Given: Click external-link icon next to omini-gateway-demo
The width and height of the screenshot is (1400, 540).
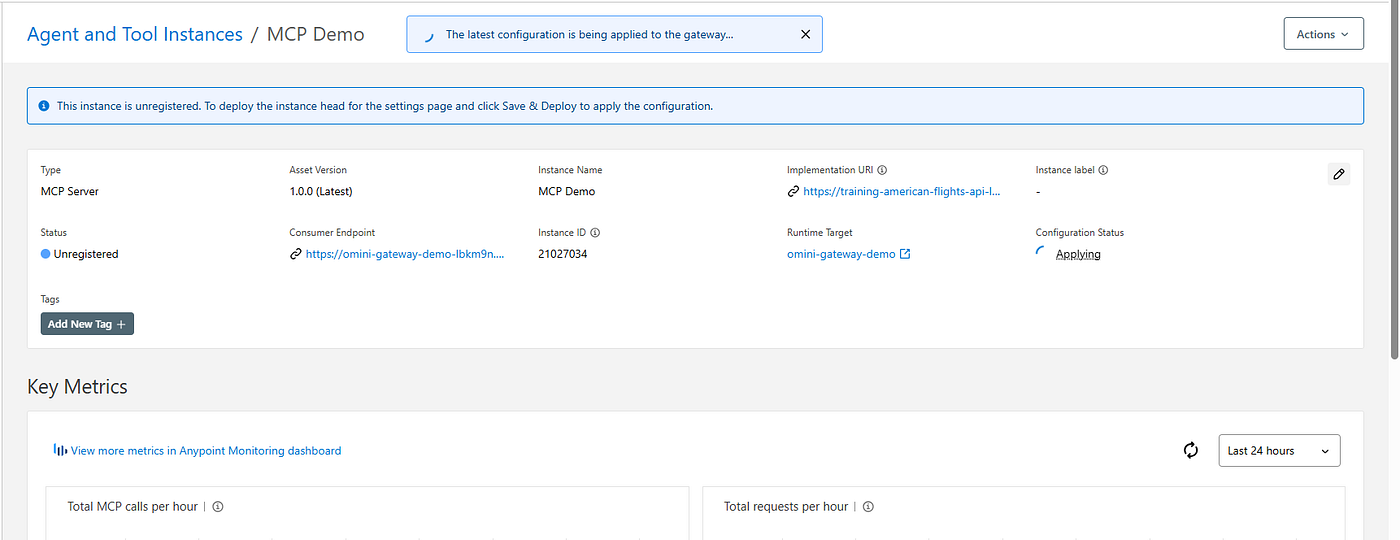Looking at the screenshot, I should tap(905, 254).
